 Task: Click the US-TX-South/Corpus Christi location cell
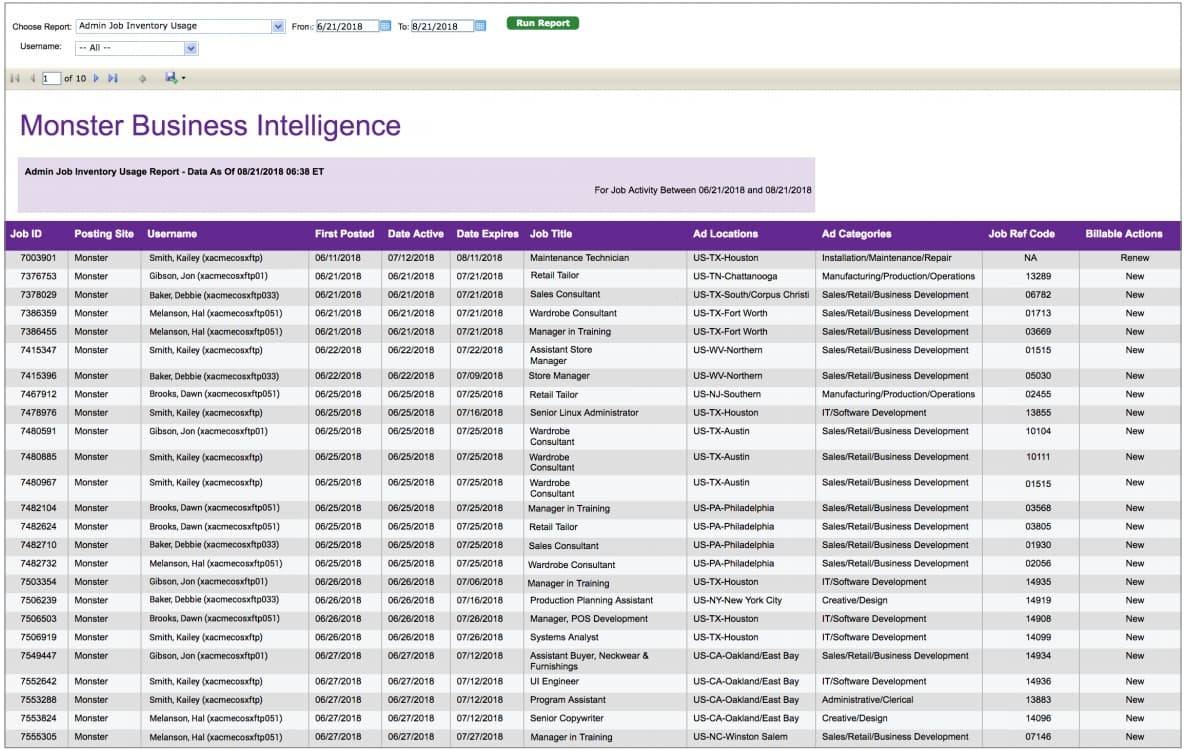point(751,294)
